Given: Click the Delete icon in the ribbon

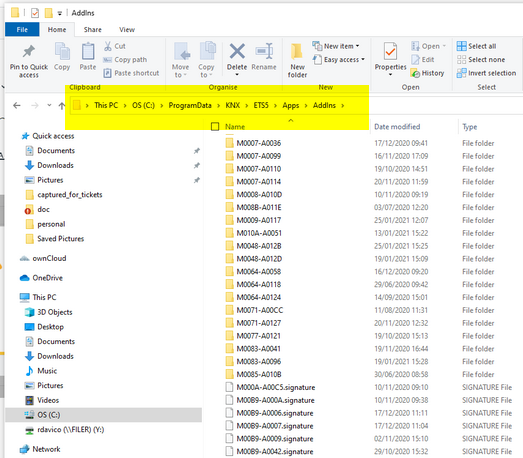Looking at the screenshot, I should (237, 51).
